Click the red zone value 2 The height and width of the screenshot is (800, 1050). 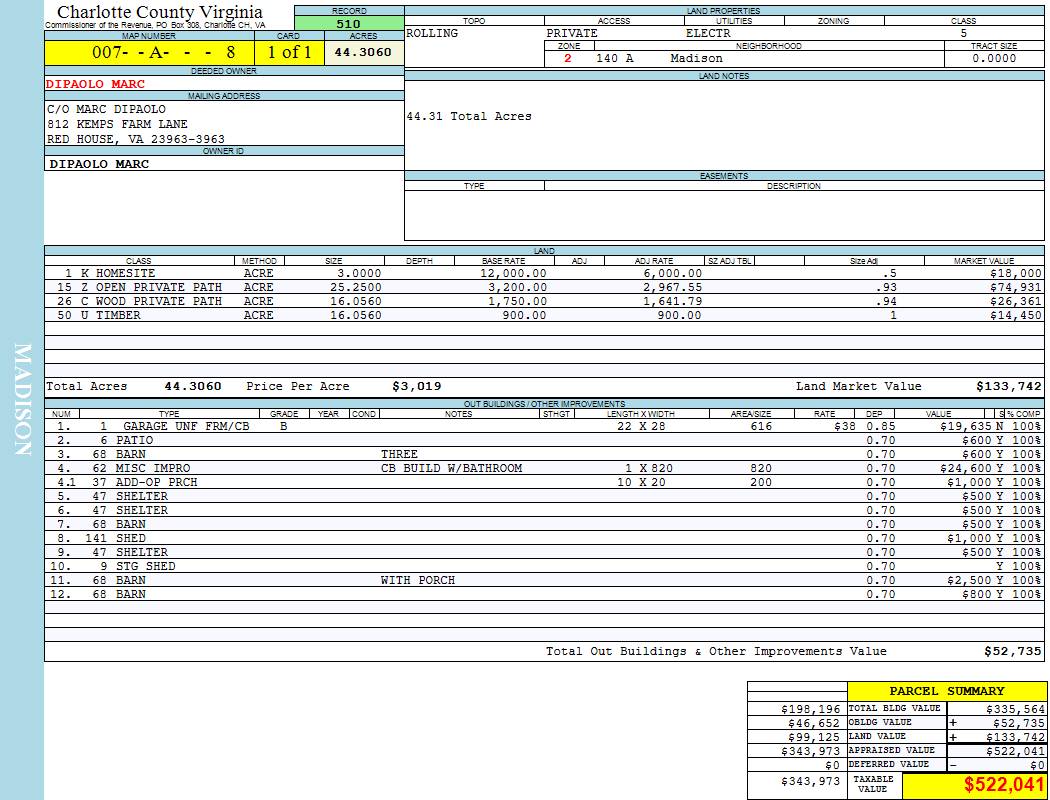coord(567,58)
